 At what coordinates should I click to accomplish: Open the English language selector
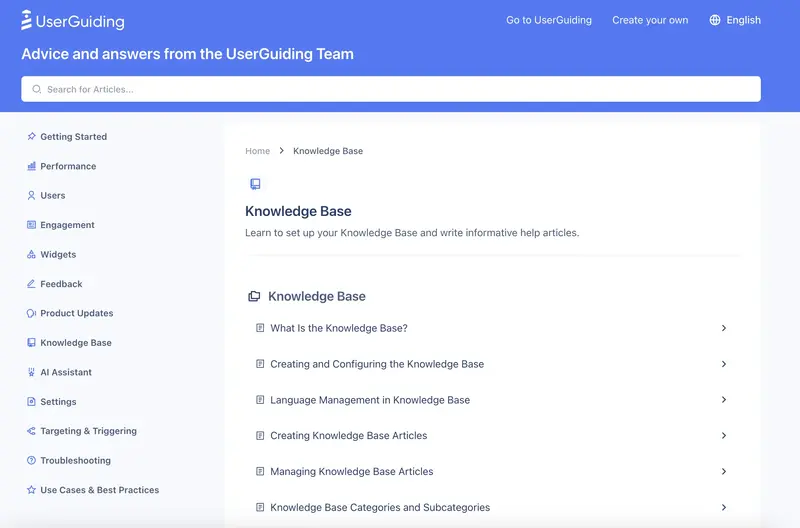735,20
